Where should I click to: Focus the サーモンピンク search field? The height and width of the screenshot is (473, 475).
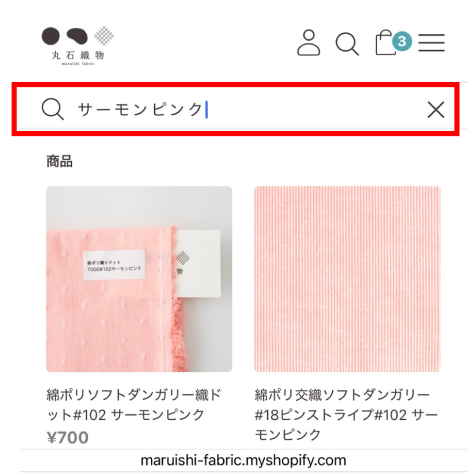coord(236,109)
